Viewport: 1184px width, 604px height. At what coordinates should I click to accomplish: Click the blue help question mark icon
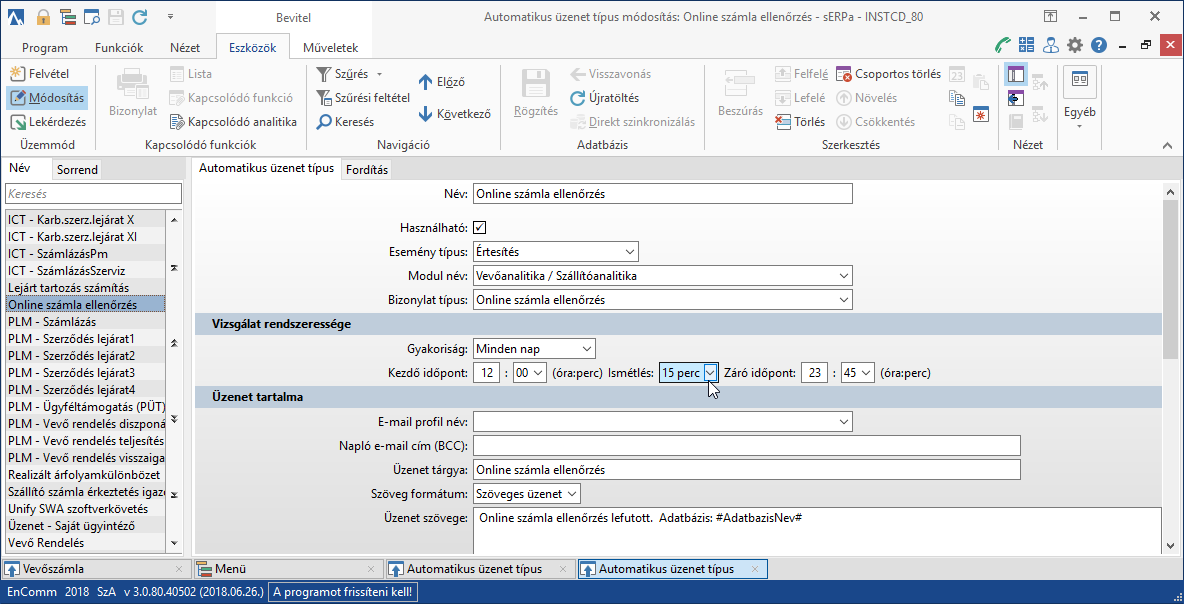click(1099, 45)
